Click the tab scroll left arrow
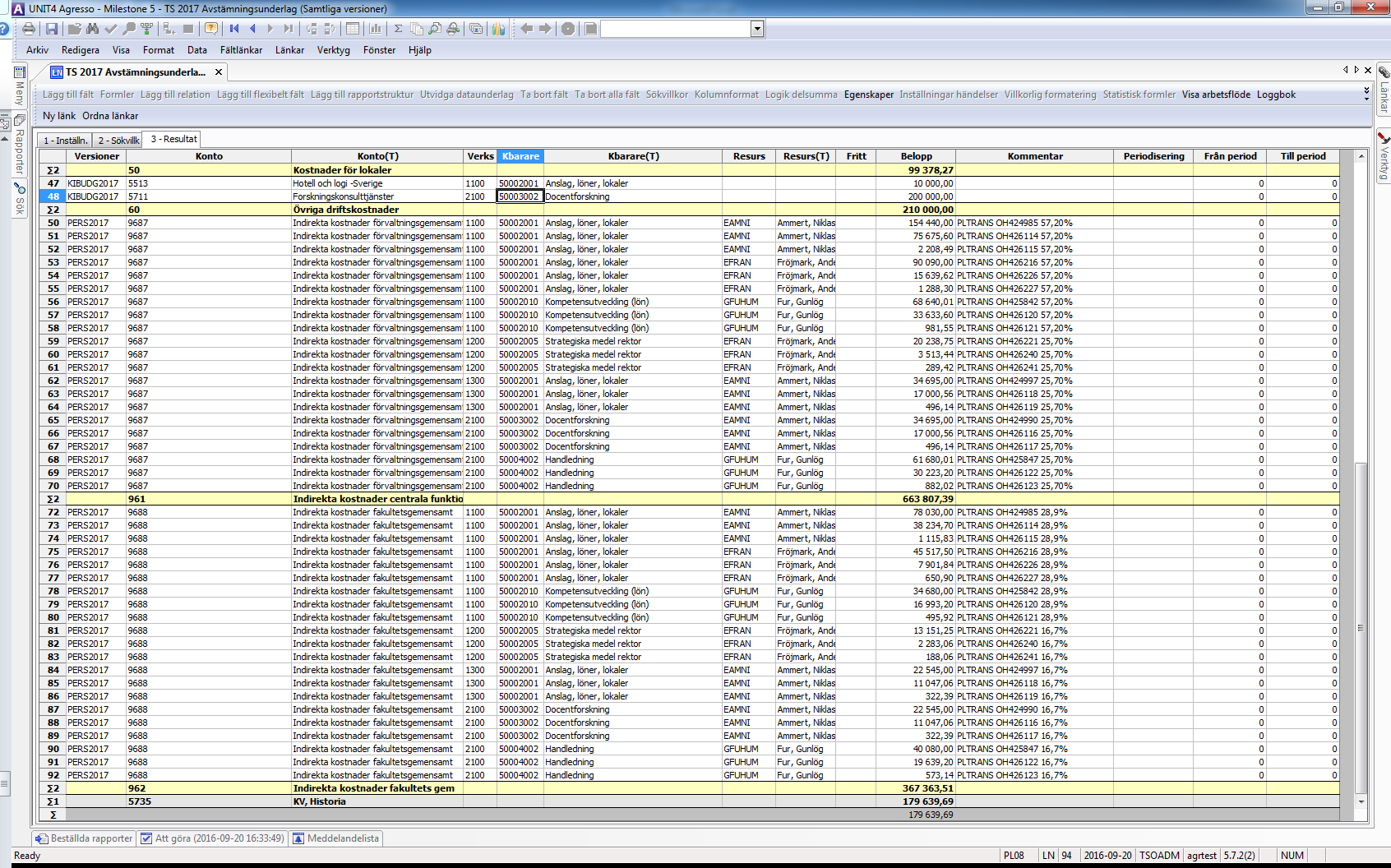Screen dimensions: 1391x868 pos(1346,70)
